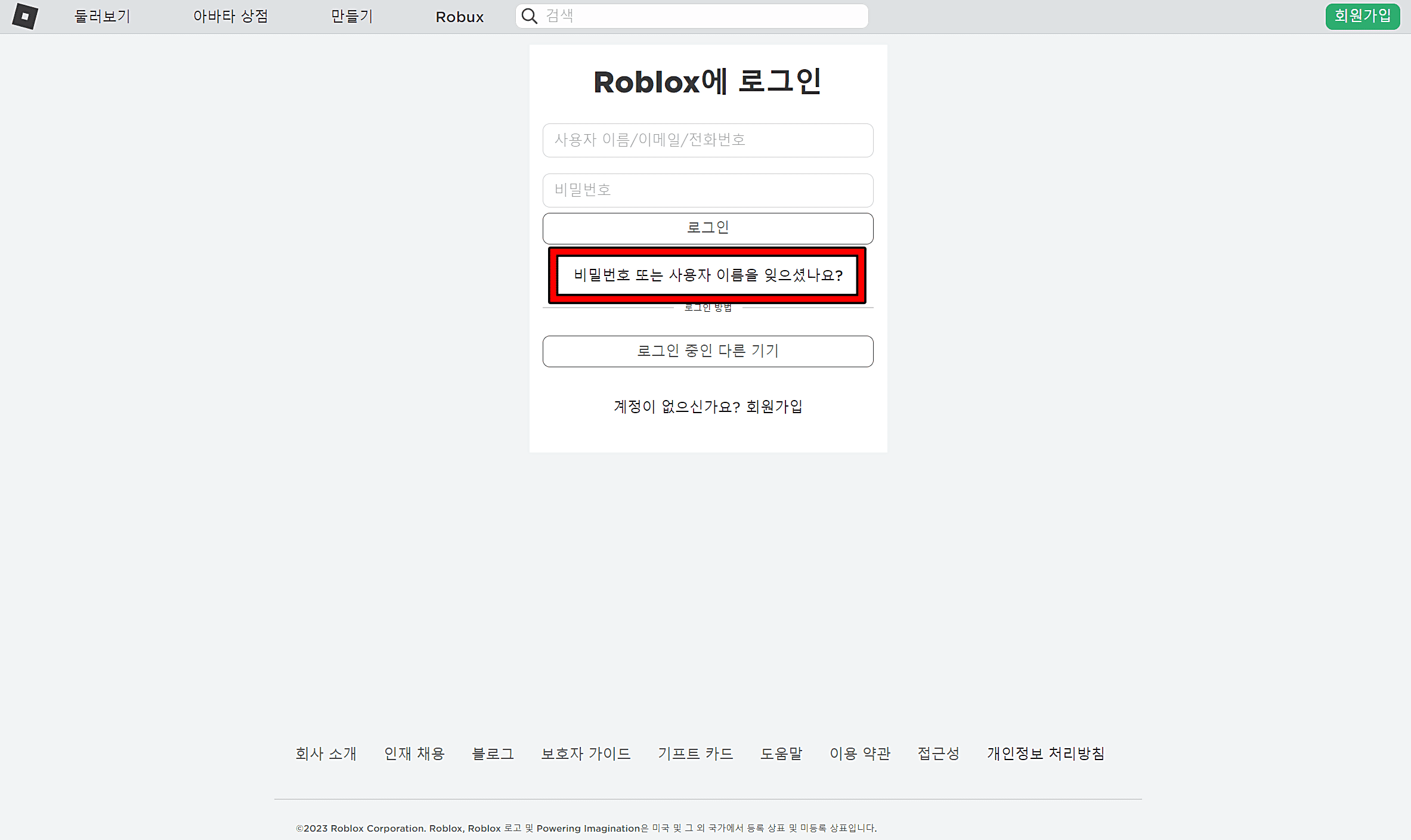Click inside the username/email/phone input field
Screen dimensions: 1411x840
707,140
